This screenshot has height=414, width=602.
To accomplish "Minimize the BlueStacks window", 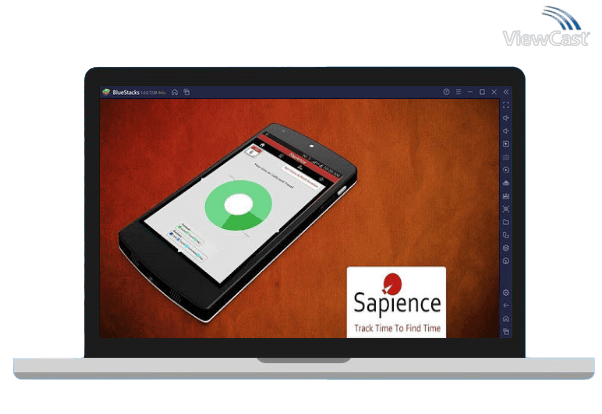I will point(470,92).
